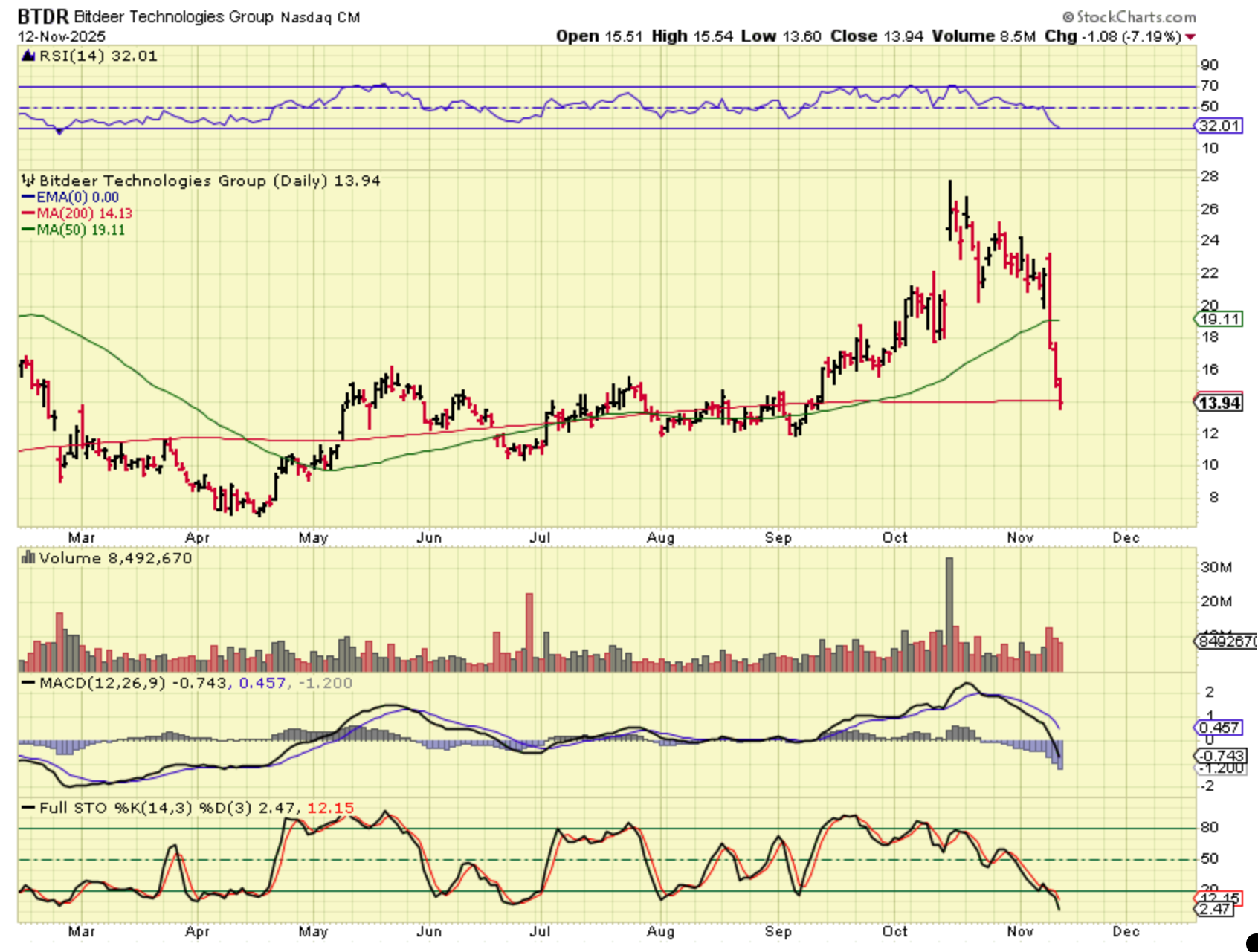Click the 0.457 MACD signal tag on the right axis

[1219, 728]
